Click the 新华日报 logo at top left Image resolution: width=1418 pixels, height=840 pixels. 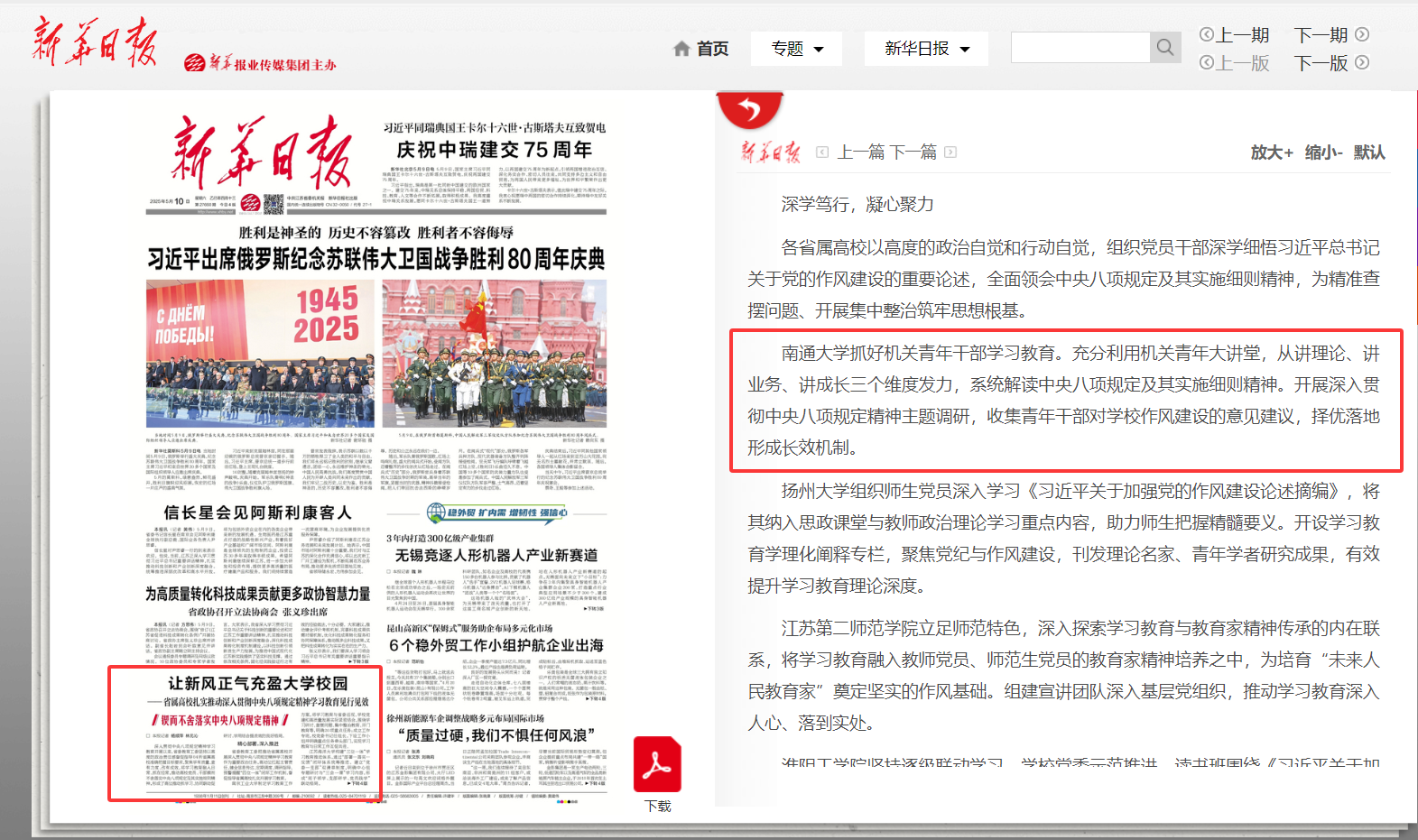(x=95, y=42)
